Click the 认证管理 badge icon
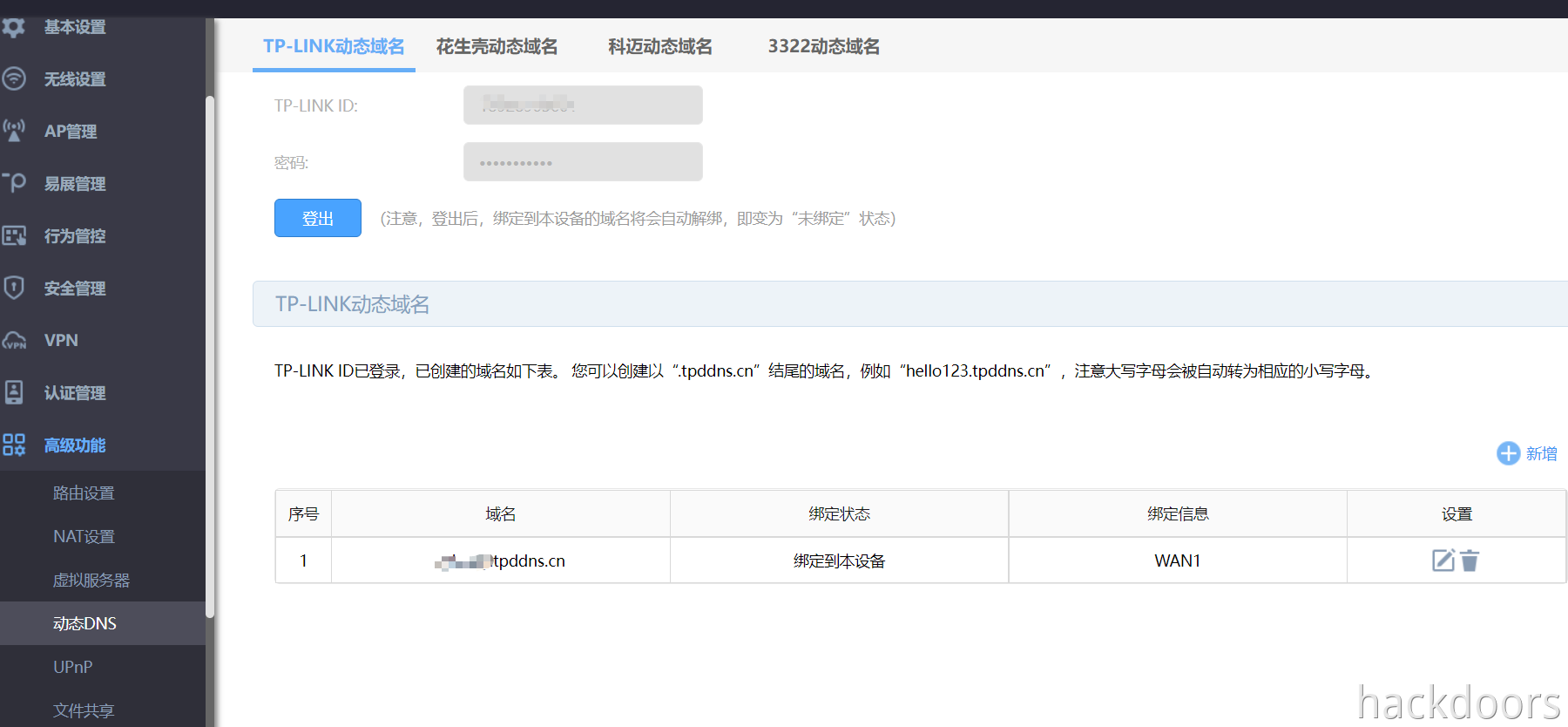The height and width of the screenshot is (727, 1568). click(x=13, y=392)
